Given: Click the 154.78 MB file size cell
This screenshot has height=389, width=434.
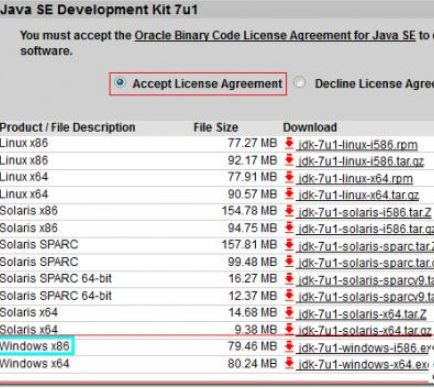Looking at the screenshot, I should [x=249, y=211].
